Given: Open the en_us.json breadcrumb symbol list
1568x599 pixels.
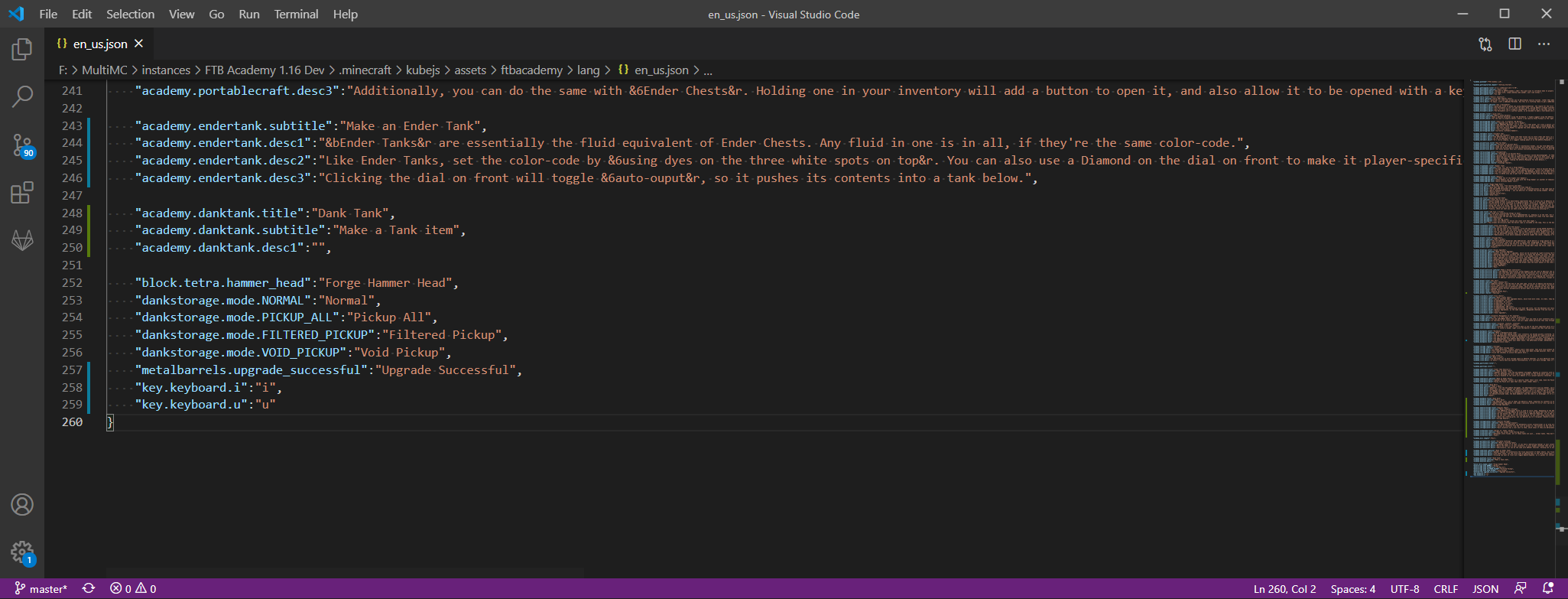Looking at the screenshot, I should coord(654,70).
